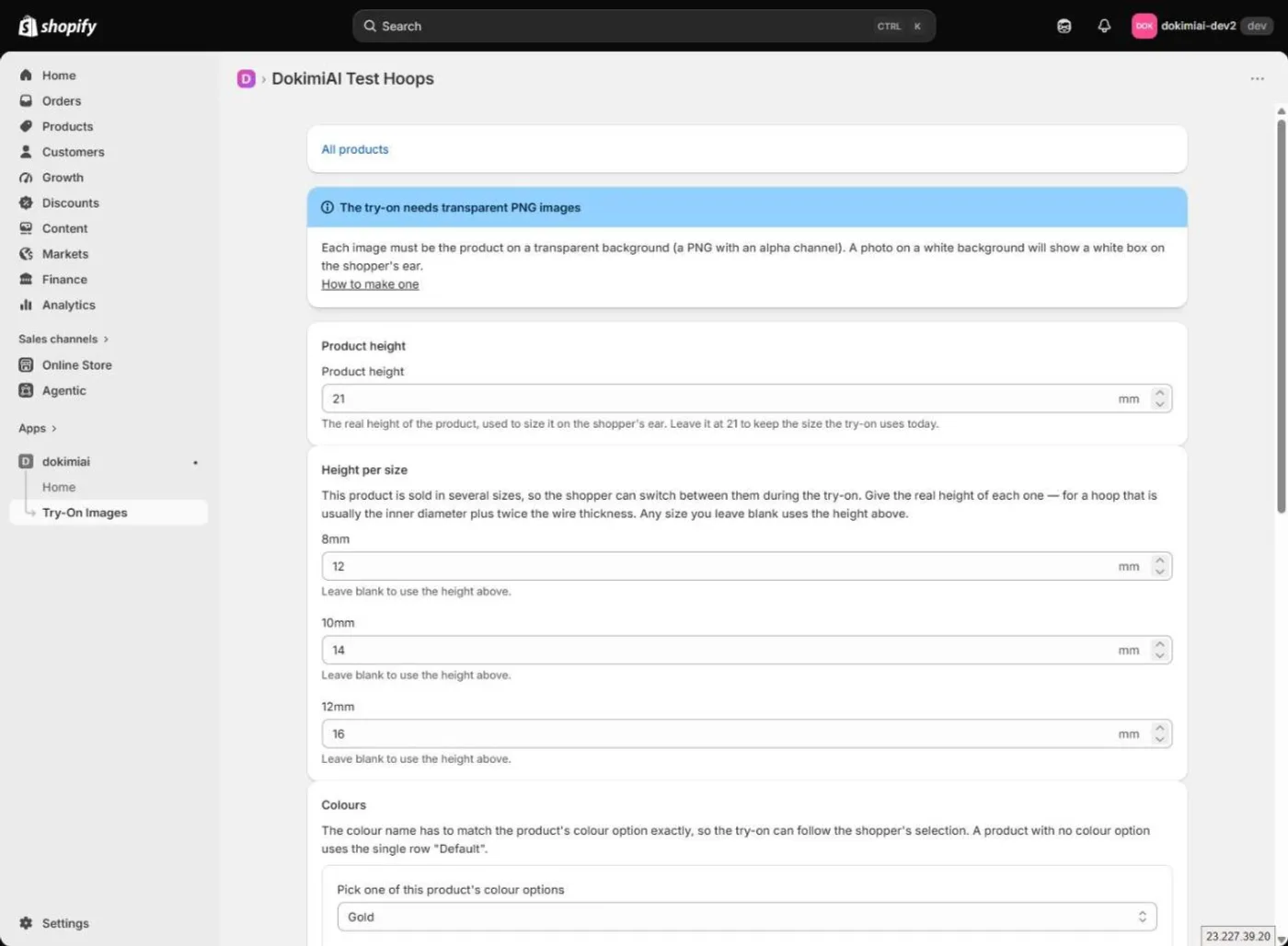Increase the 10mm size height value
The height and width of the screenshot is (946, 1288).
[x=1160, y=644]
